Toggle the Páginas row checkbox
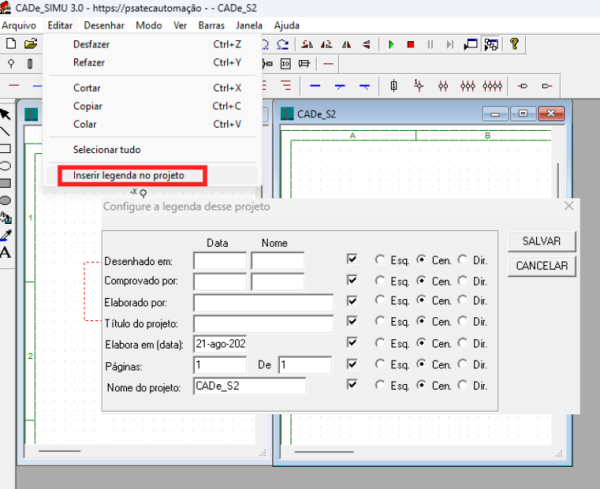This screenshot has height=489, width=600. (x=352, y=363)
